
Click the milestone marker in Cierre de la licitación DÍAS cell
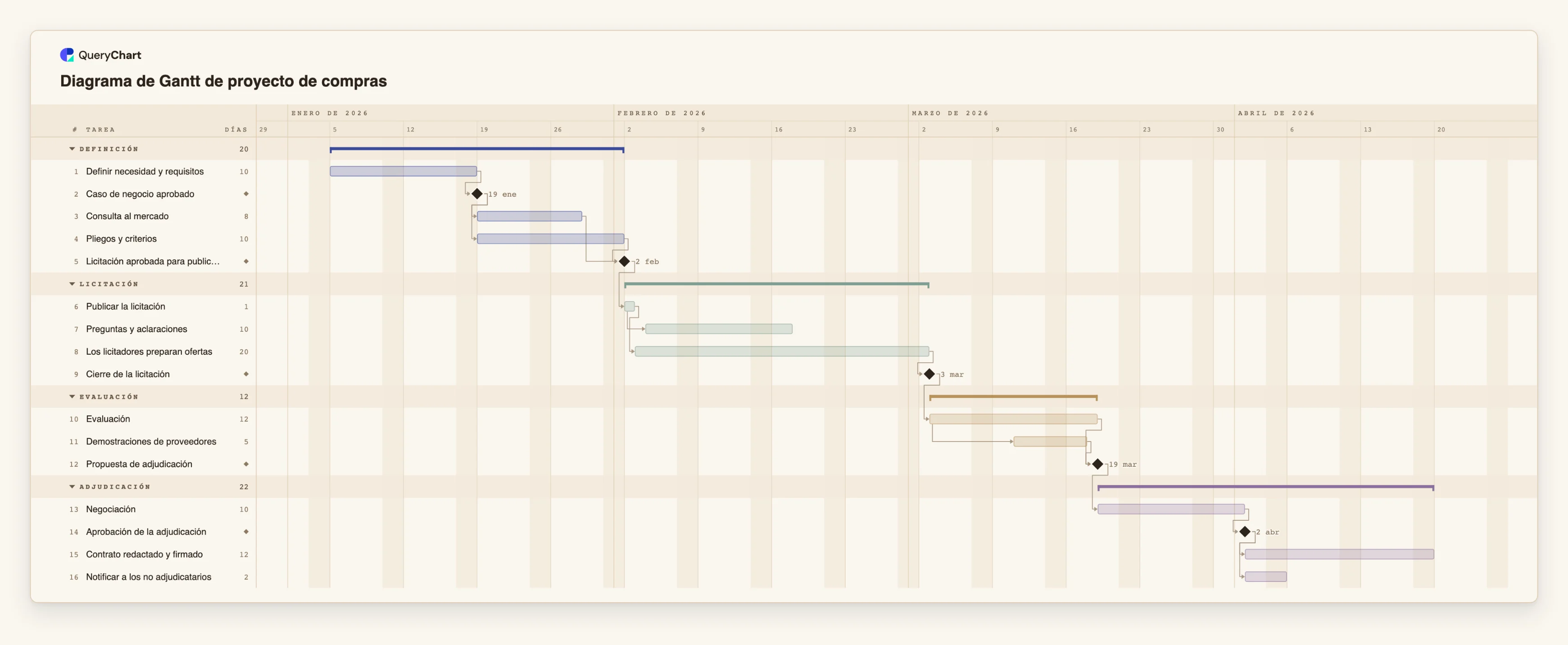pyautogui.click(x=246, y=374)
